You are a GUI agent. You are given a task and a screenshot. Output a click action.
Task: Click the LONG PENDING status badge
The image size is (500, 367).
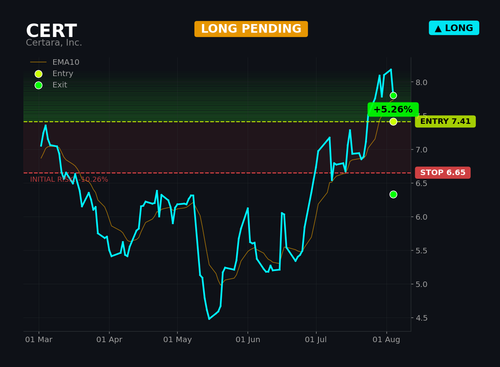[251, 29]
